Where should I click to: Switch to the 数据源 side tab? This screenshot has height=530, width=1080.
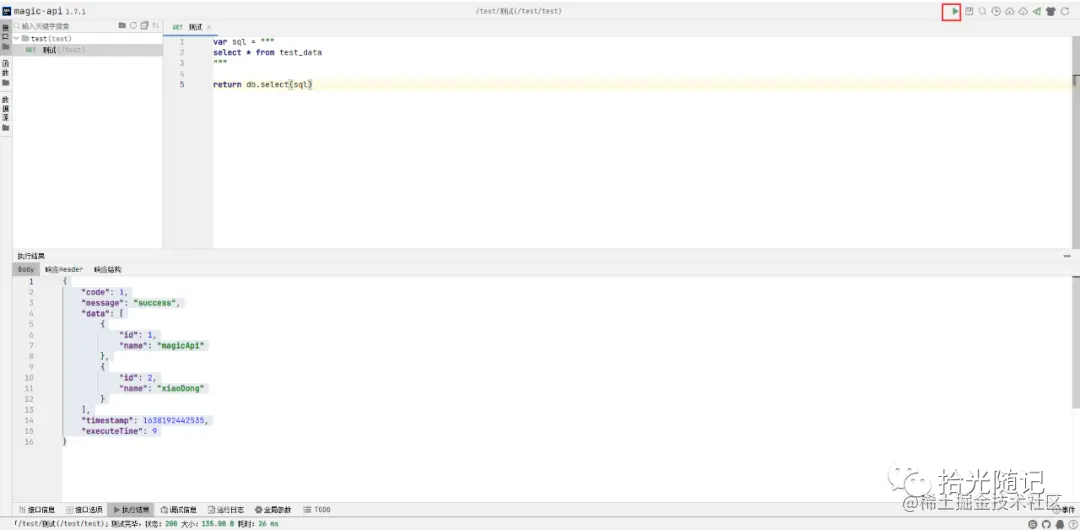[6, 113]
